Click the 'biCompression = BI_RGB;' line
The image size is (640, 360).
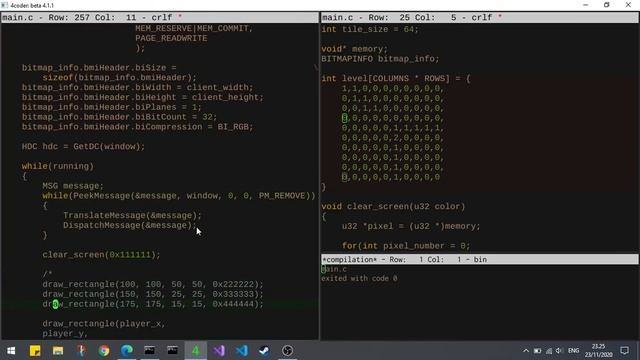point(138,127)
